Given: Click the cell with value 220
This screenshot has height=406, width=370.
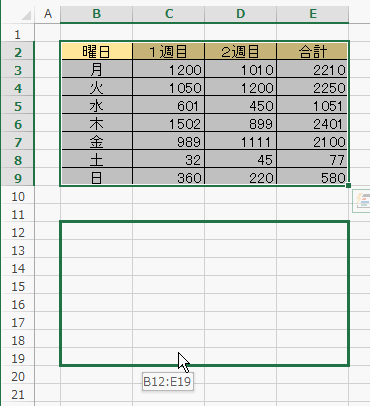Looking at the screenshot, I should pyautogui.click(x=241, y=177).
